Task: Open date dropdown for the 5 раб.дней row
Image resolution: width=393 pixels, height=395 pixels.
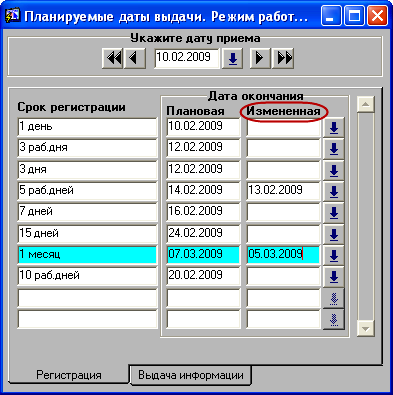Action: click(x=334, y=191)
